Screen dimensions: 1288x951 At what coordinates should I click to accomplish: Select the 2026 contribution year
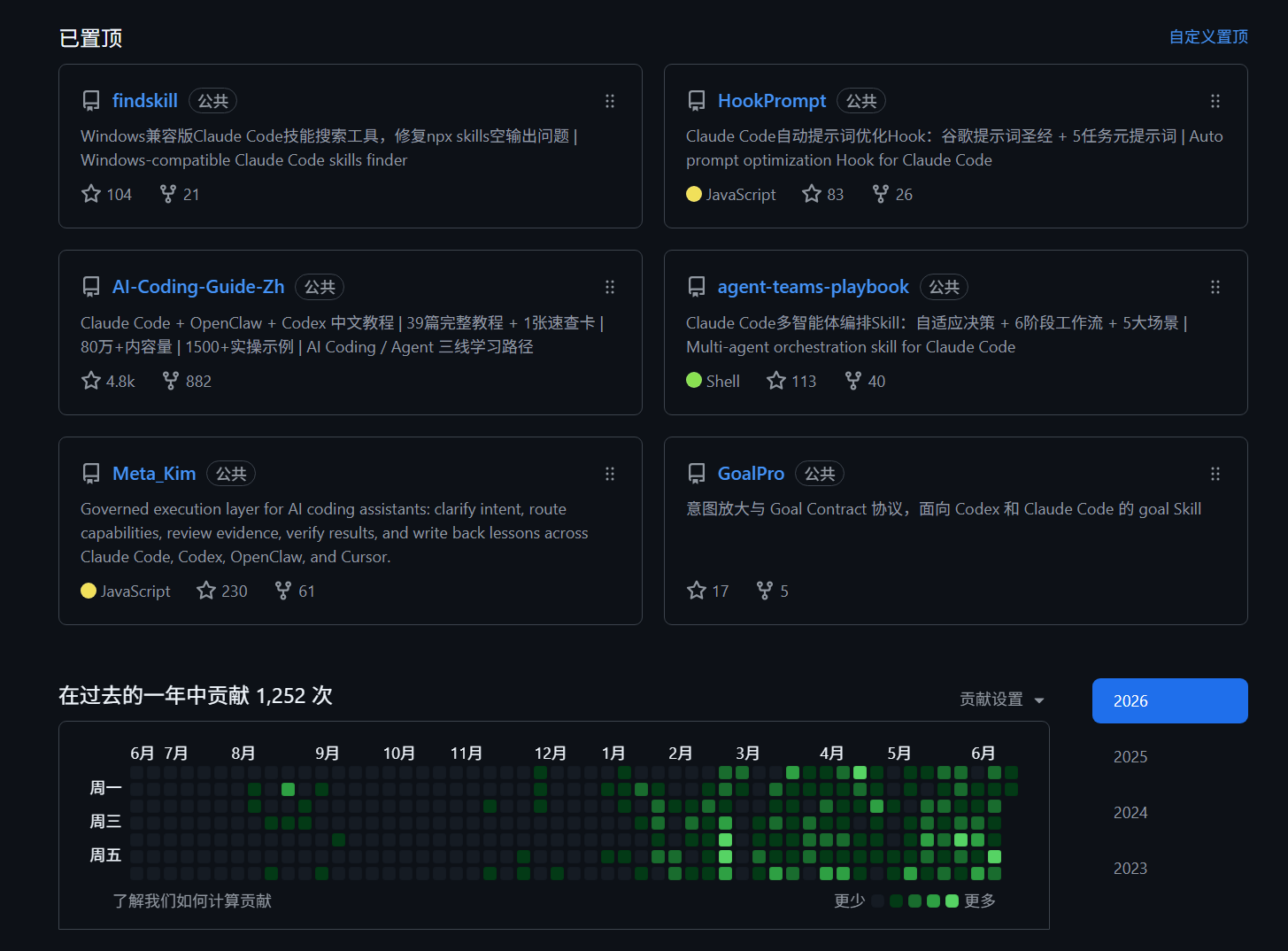(1170, 701)
